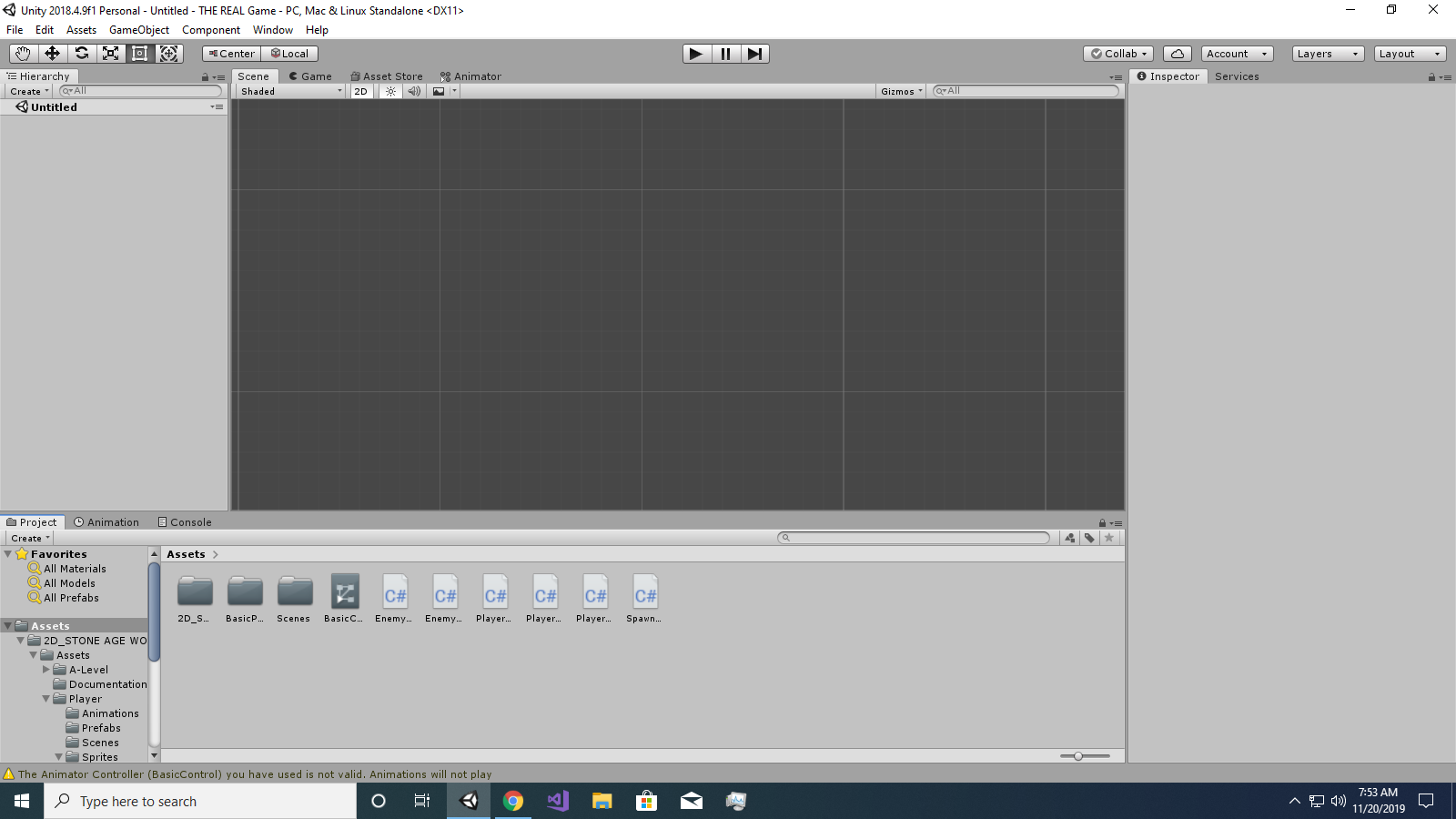Select the Hand tool in toolbar
Image resolution: width=1456 pixels, height=819 pixels.
(23, 54)
